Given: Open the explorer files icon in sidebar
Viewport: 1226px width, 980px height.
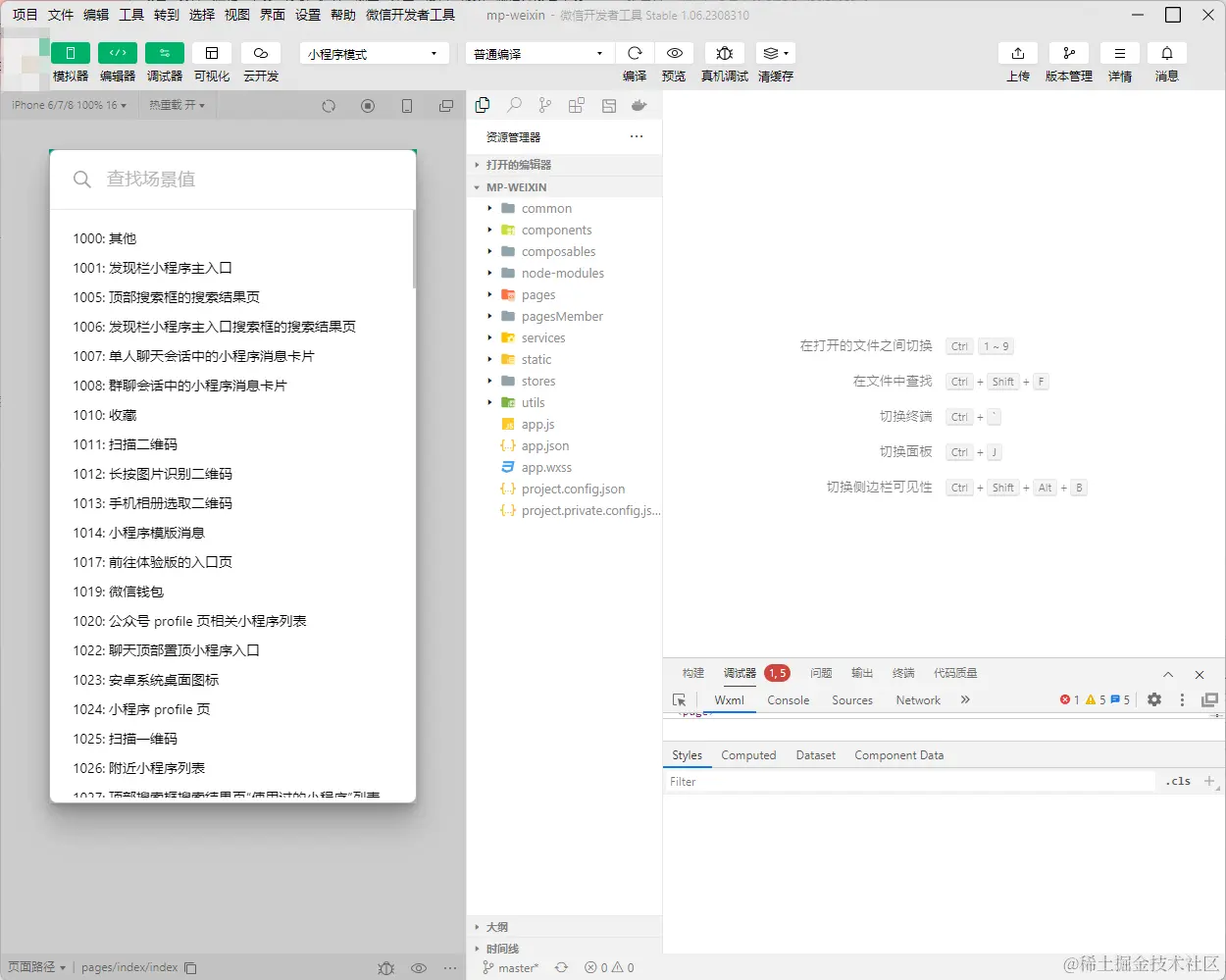Looking at the screenshot, I should point(483,105).
